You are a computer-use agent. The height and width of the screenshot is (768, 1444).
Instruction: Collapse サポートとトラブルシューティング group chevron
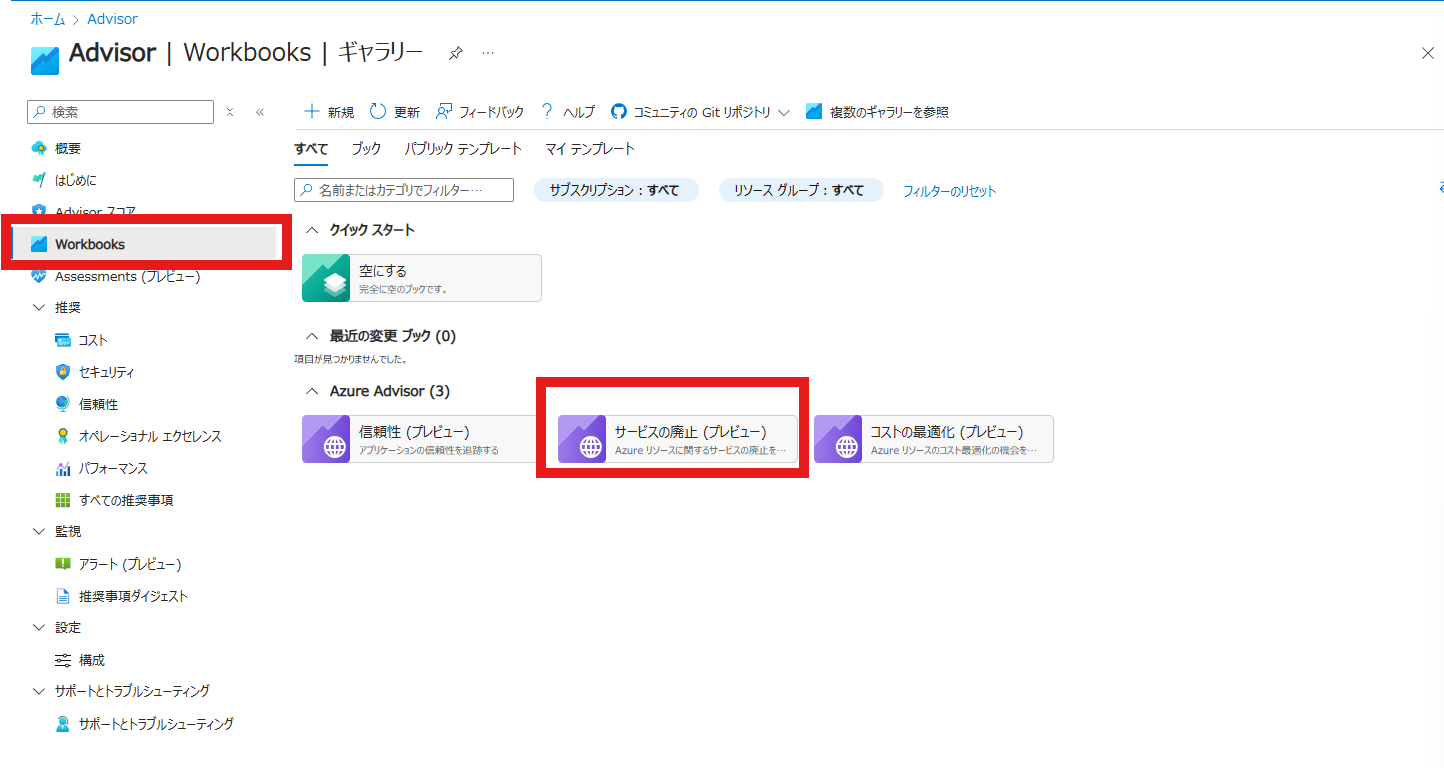(x=39, y=691)
